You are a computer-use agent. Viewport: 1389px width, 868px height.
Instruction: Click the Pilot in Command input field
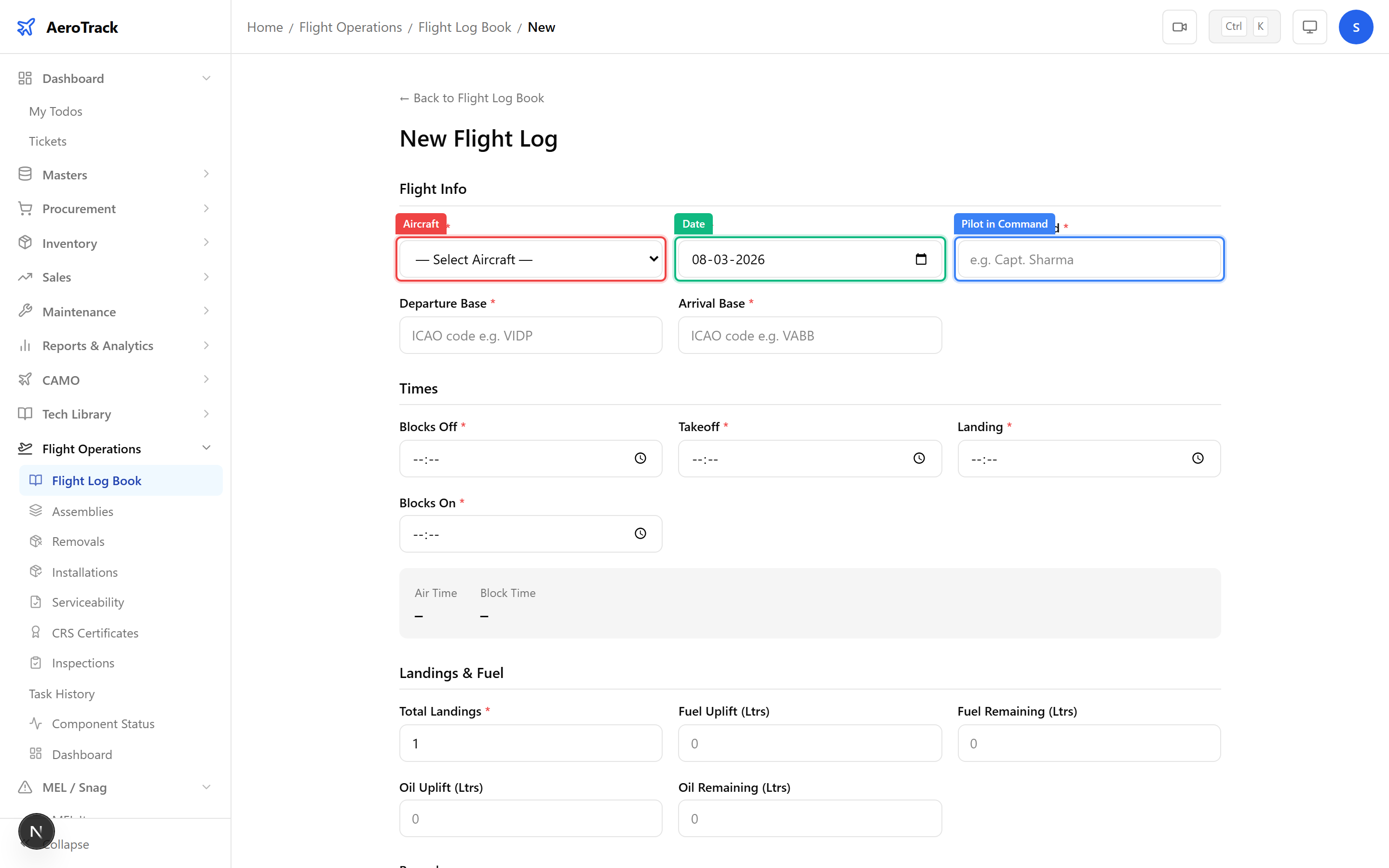point(1088,259)
